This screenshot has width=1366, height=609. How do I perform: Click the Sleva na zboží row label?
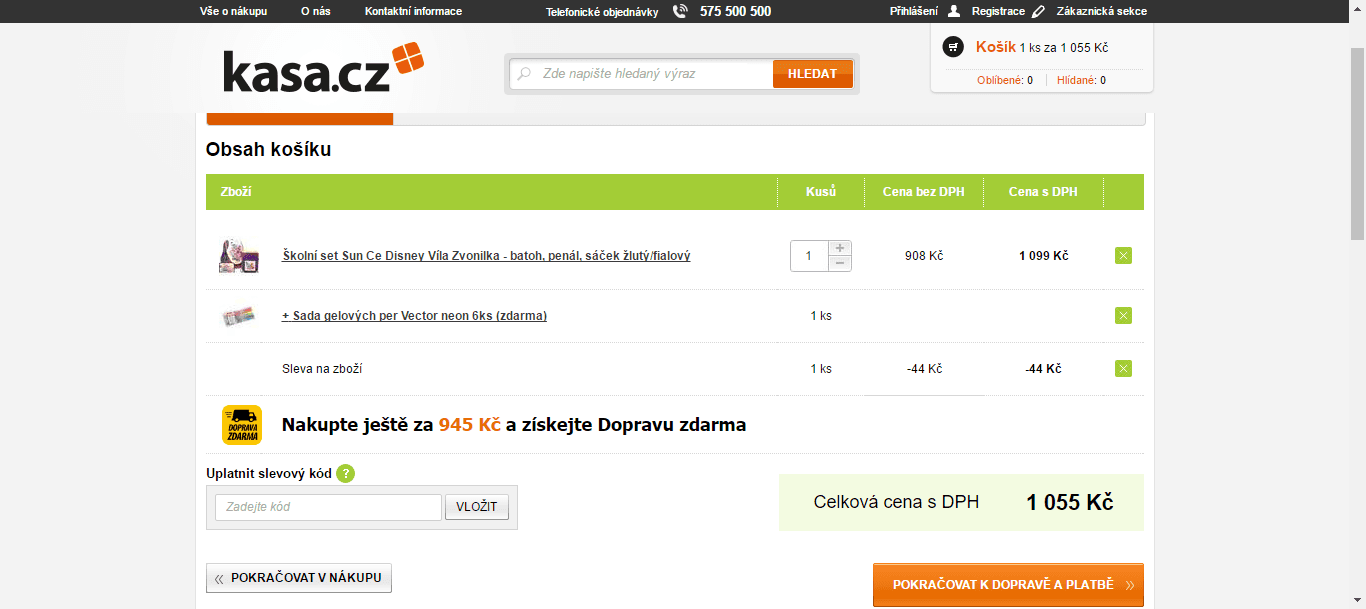322,369
